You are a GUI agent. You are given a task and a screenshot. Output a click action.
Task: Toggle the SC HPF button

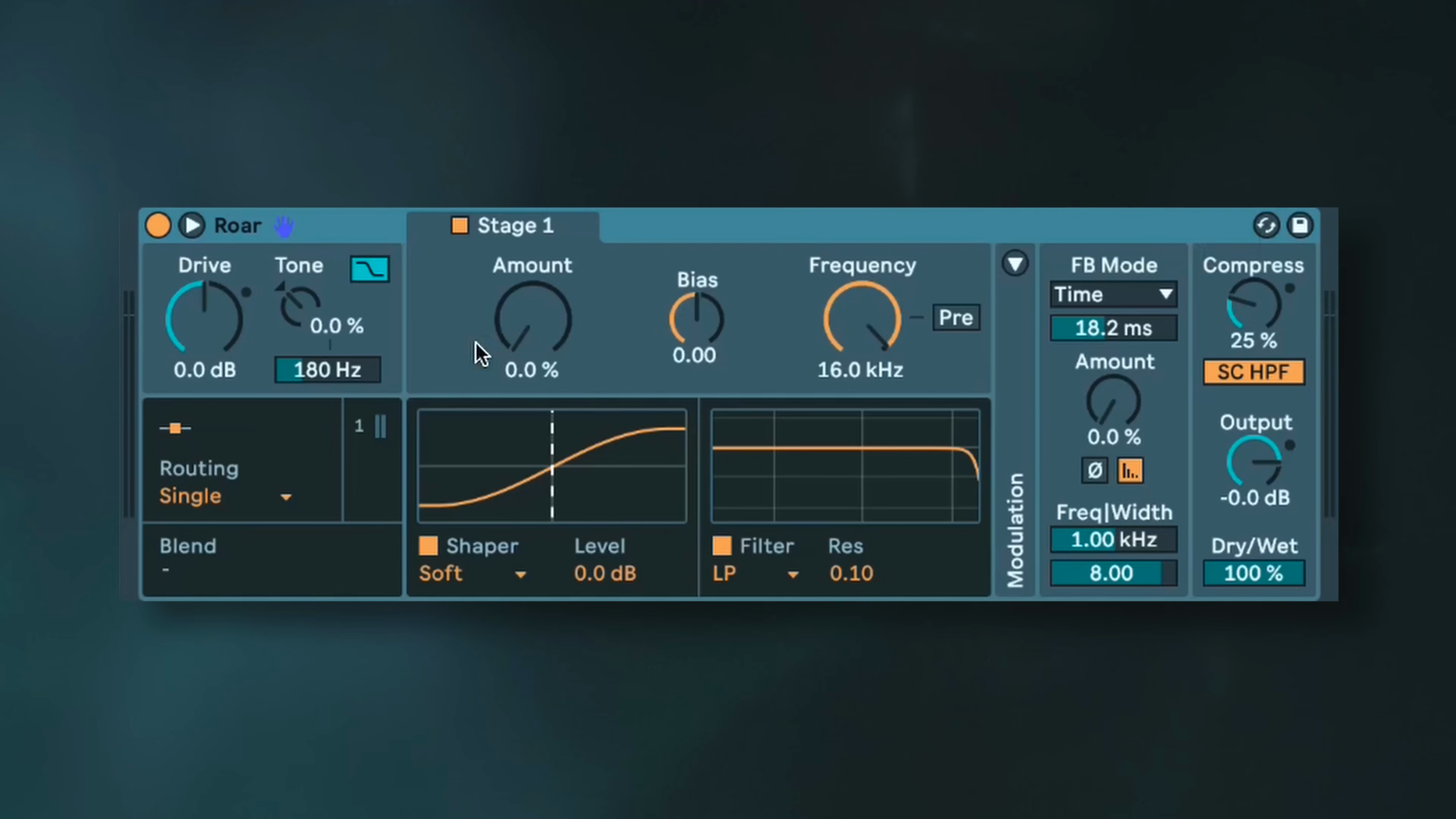(1253, 372)
